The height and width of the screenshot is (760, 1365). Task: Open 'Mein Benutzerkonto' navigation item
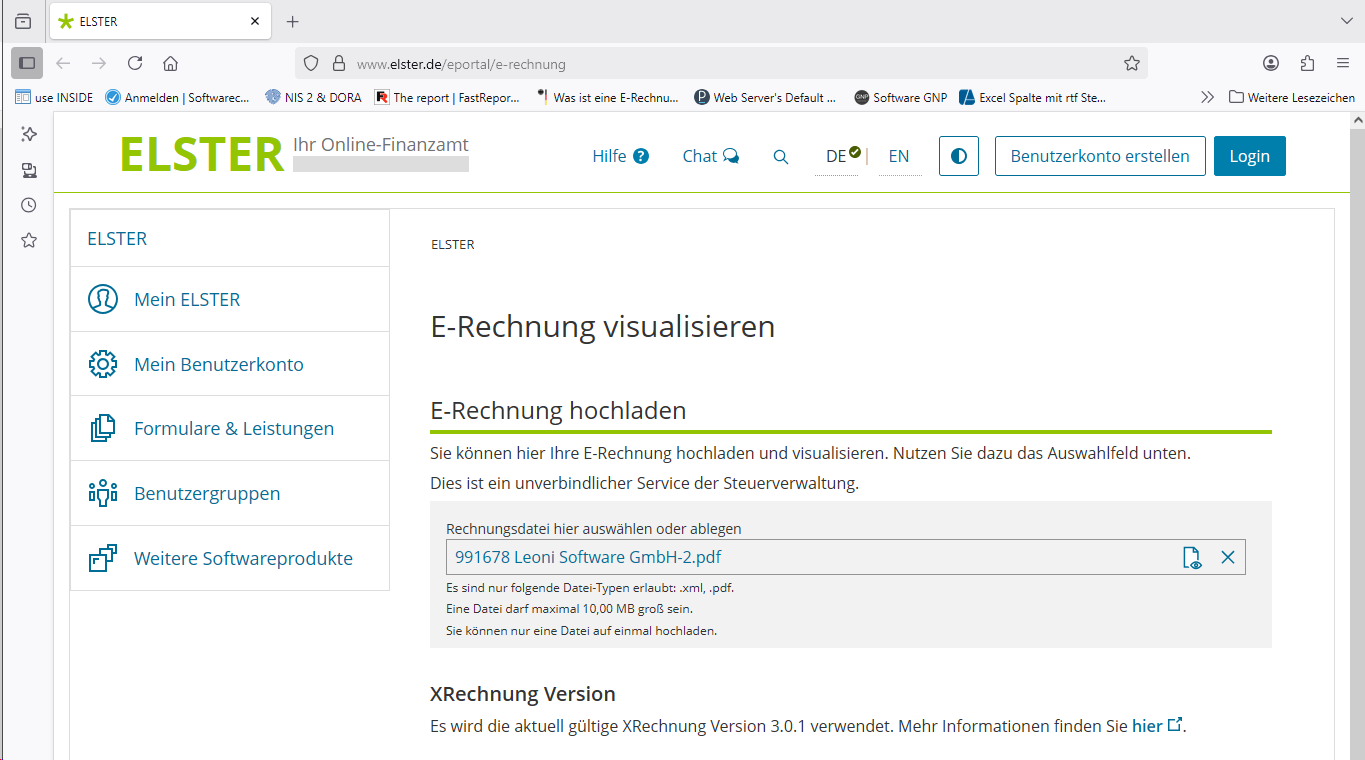pyautogui.click(x=230, y=364)
